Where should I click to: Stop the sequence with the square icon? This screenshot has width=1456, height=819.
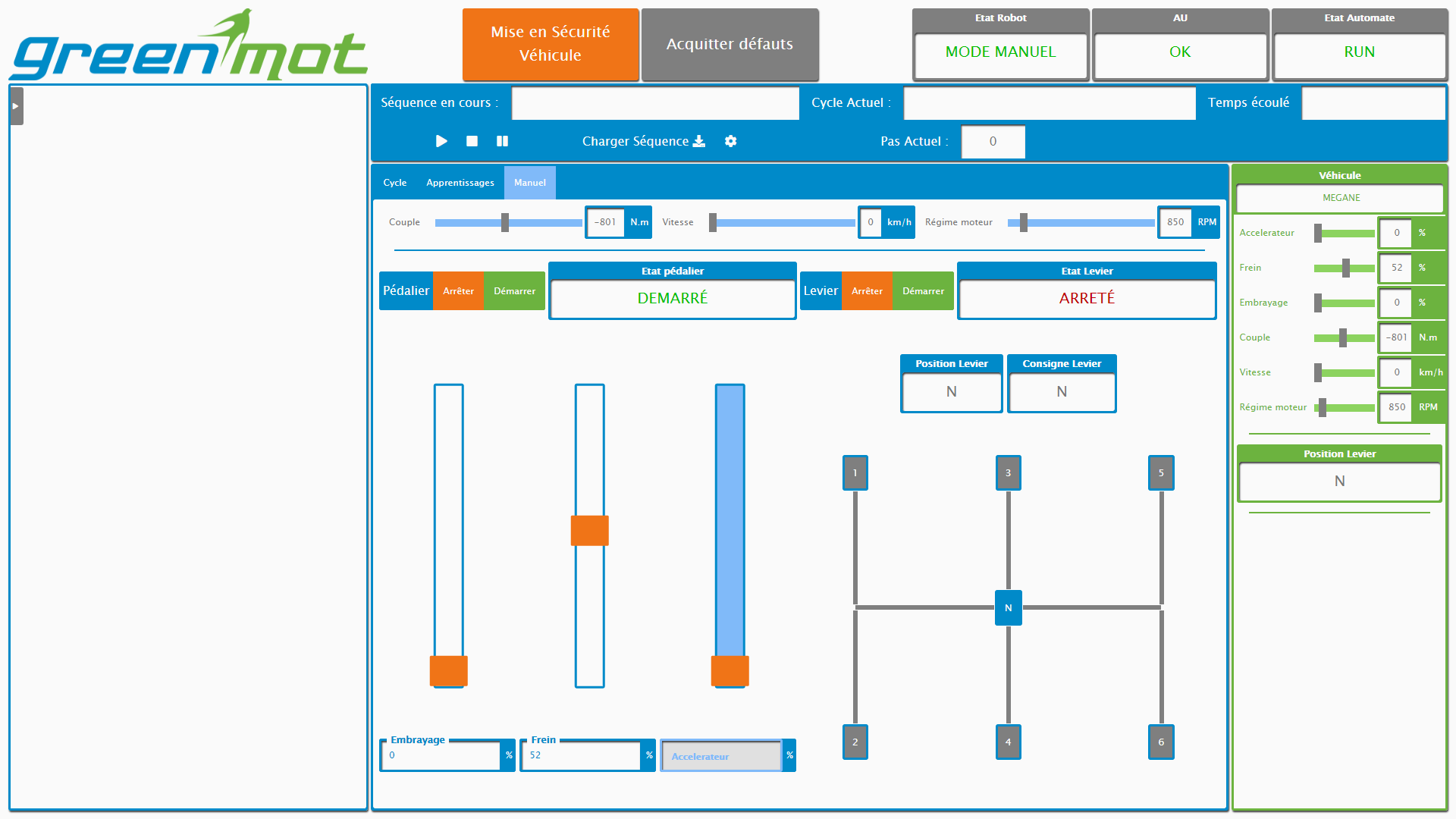(472, 141)
